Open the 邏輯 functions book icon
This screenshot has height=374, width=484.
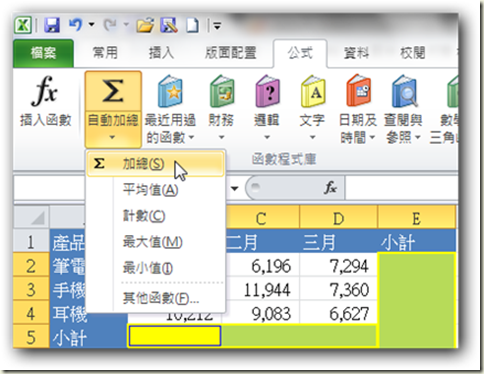[267, 91]
